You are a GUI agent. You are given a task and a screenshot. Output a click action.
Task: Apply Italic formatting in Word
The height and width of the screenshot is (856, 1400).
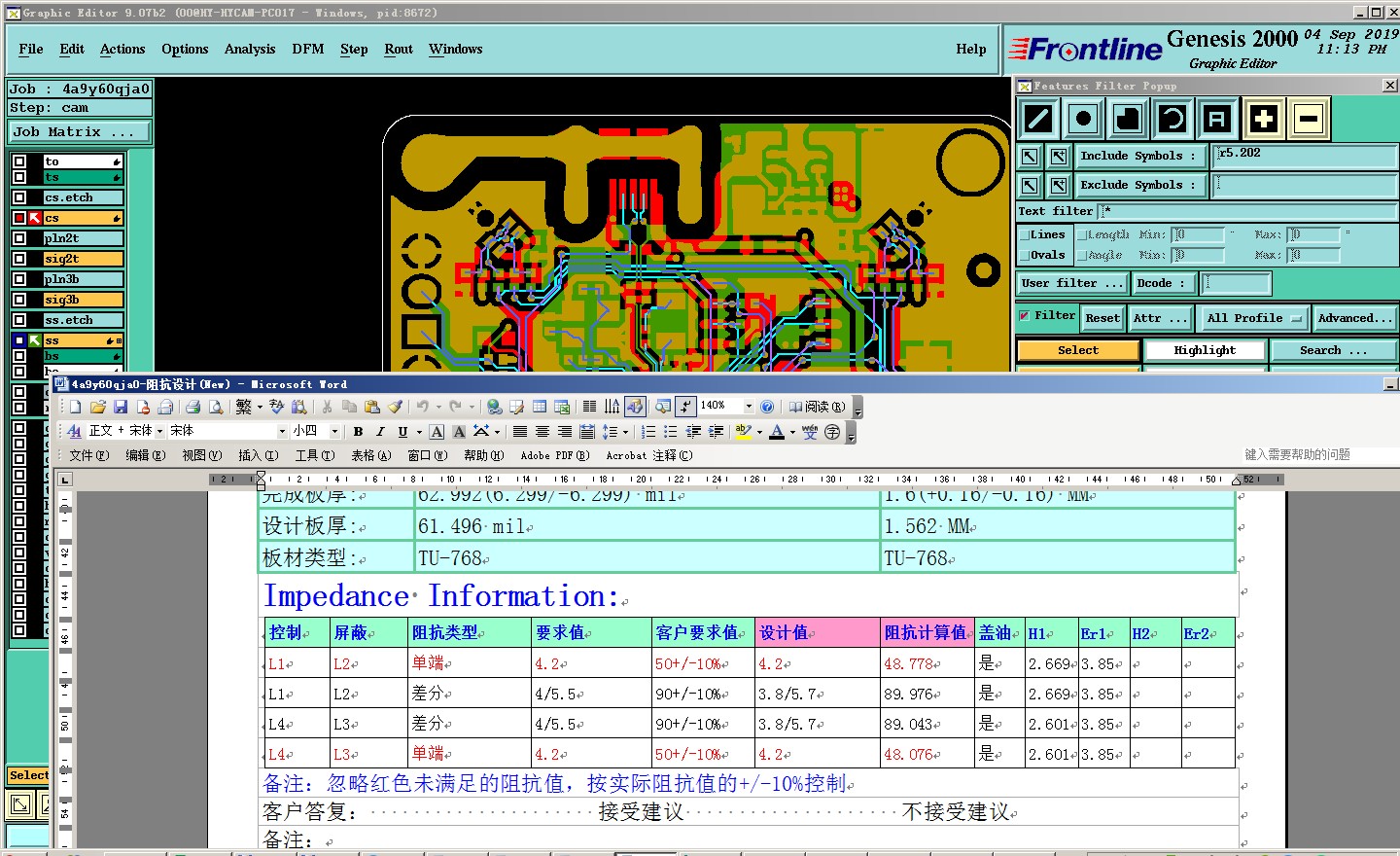coord(380,432)
